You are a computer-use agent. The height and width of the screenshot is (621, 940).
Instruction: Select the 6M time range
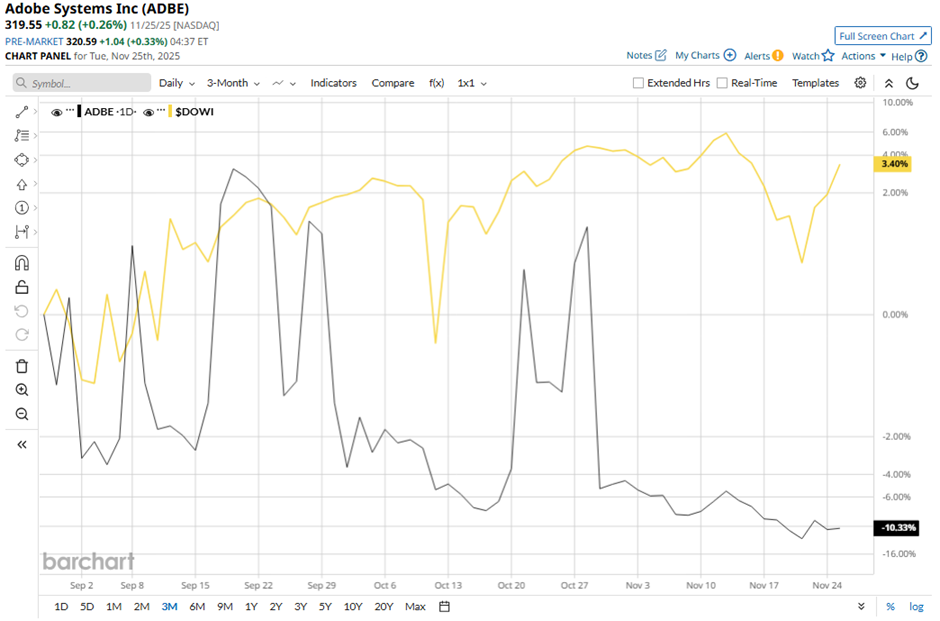(197, 607)
